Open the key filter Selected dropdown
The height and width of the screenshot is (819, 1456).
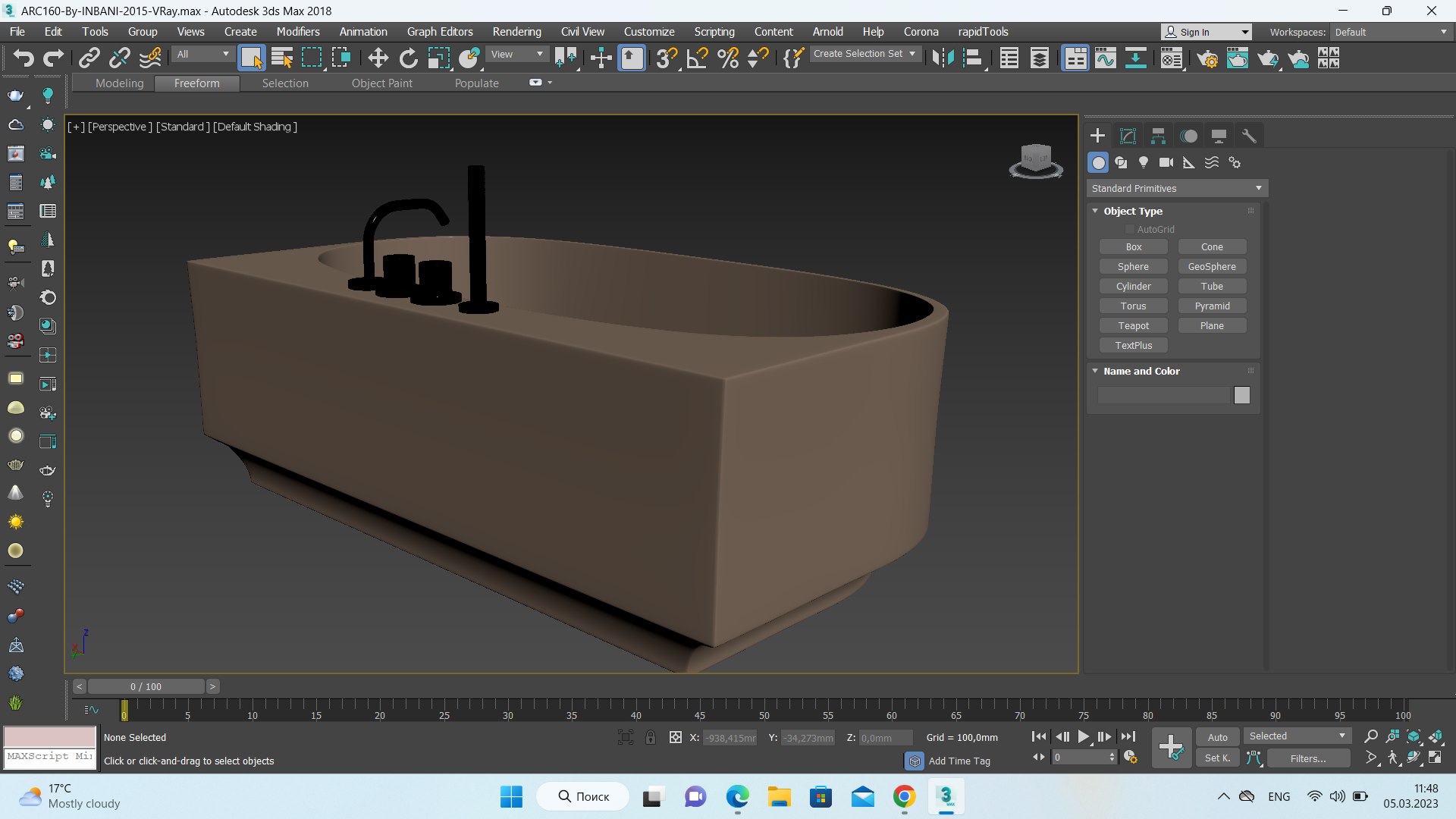tap(1297, 736)
